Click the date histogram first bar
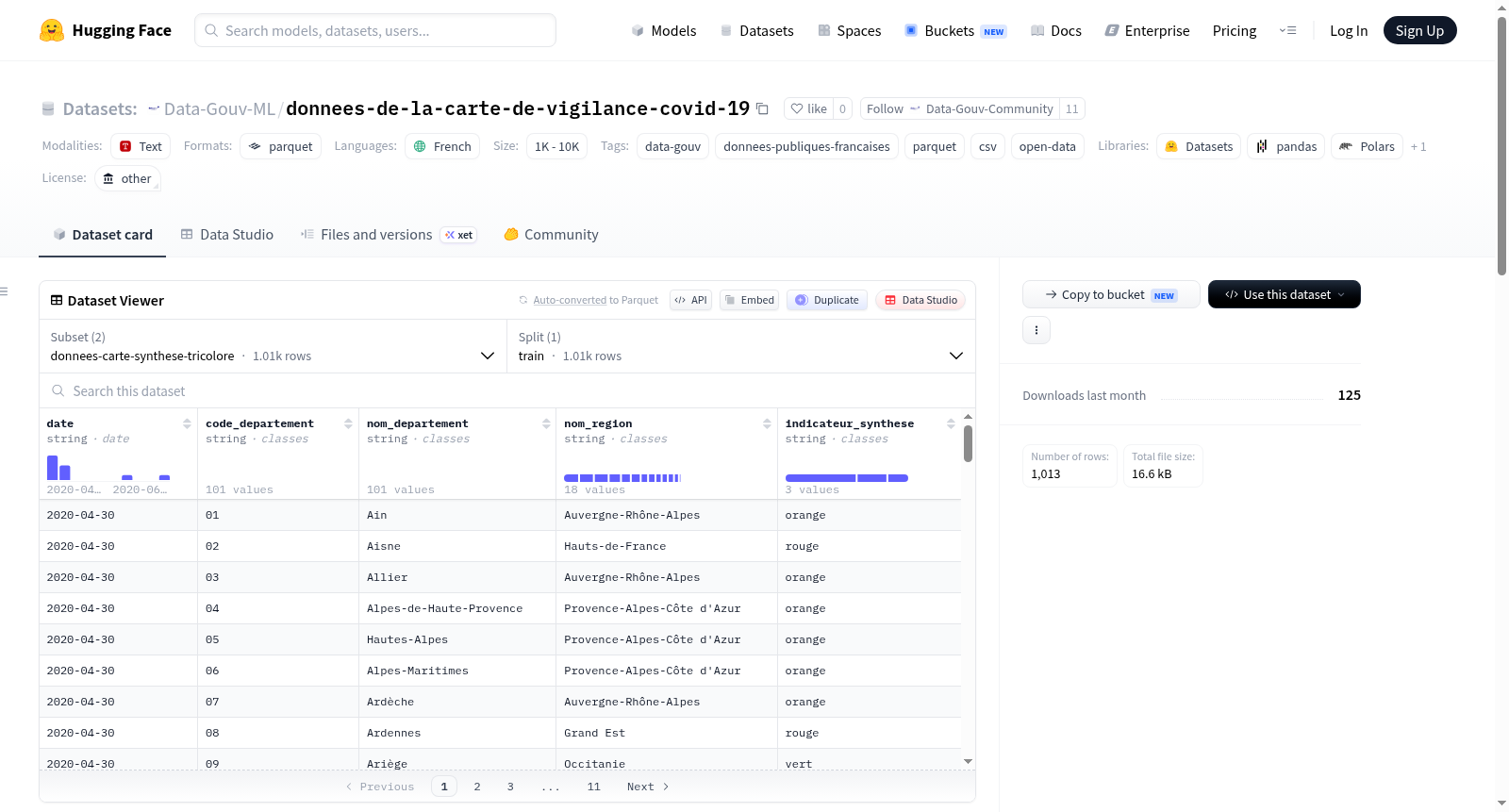 coord(52,468)
